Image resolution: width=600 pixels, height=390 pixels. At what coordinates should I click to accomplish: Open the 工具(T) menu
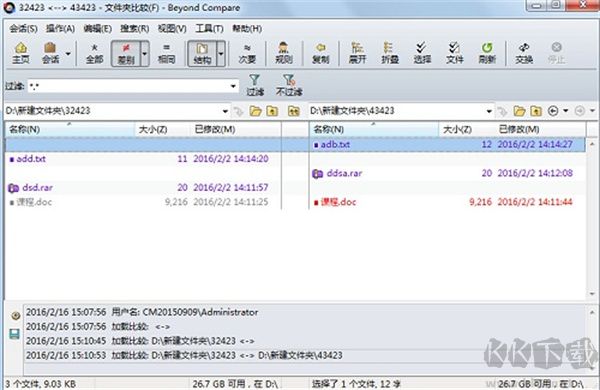pyautogui.click(x=209, y=29)
